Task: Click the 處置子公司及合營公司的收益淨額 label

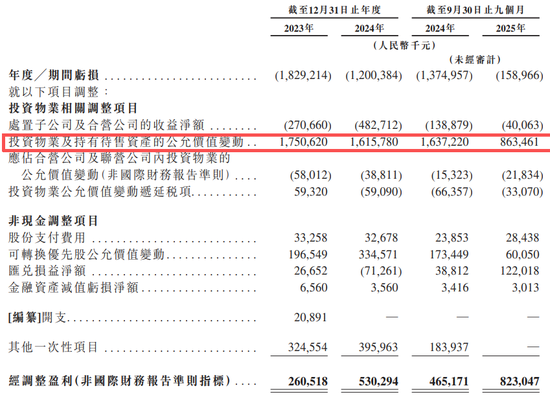Action: pos(106,125)
